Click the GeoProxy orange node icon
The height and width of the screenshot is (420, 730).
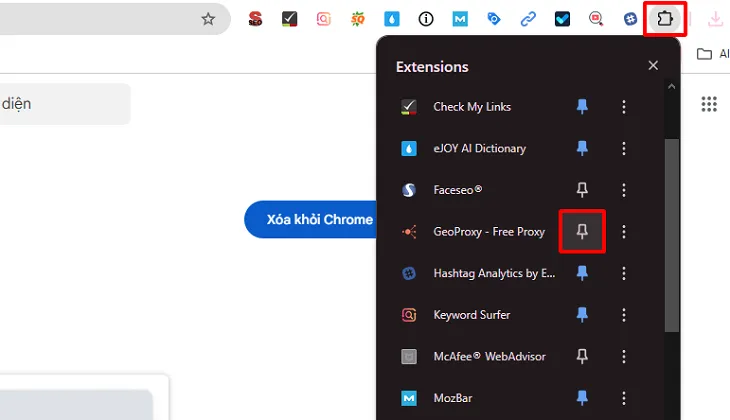(x=409, y=231)
